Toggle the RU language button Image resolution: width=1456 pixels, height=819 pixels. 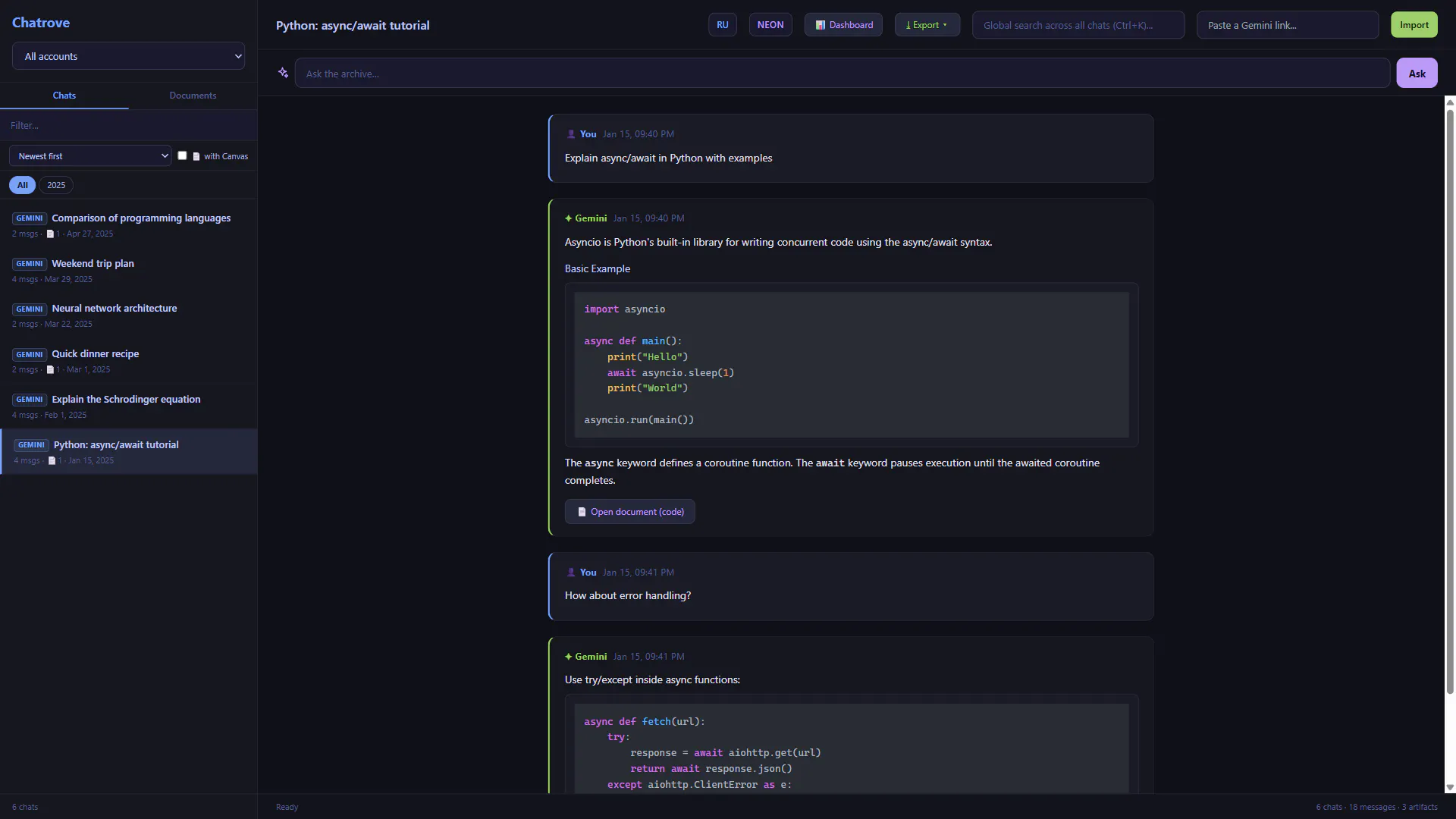723,25
